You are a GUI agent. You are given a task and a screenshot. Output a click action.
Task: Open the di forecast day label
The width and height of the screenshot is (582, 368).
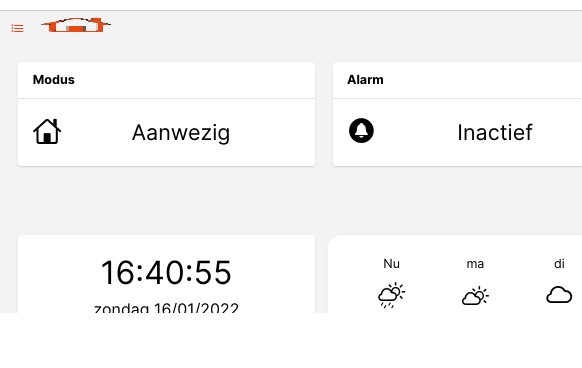pyautogui.click(x=559, y=264)
